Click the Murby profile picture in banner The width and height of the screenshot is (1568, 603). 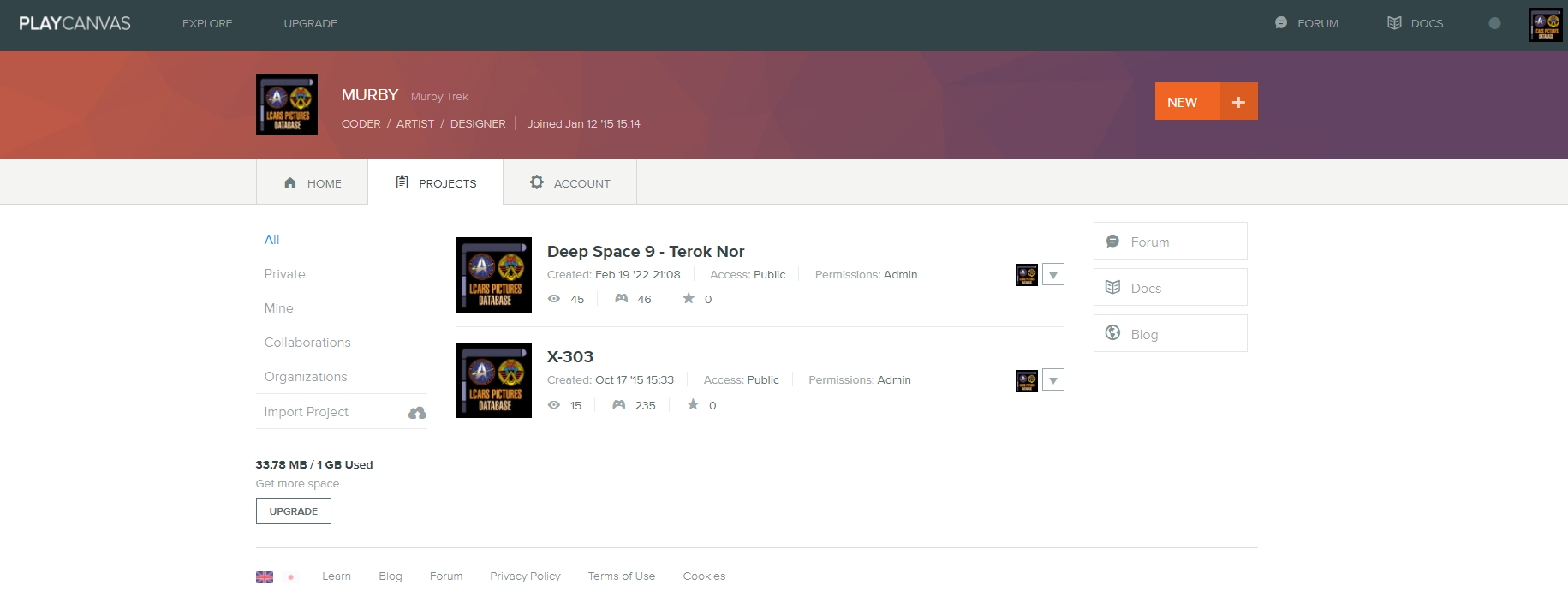click(287, 104)
